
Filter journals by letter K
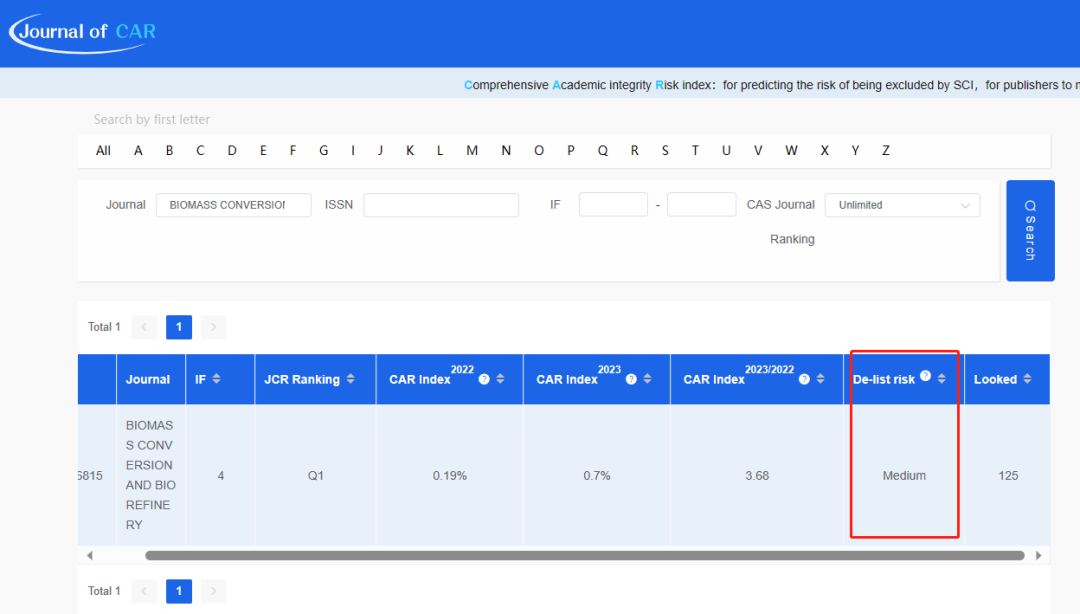tap(410, 150)
